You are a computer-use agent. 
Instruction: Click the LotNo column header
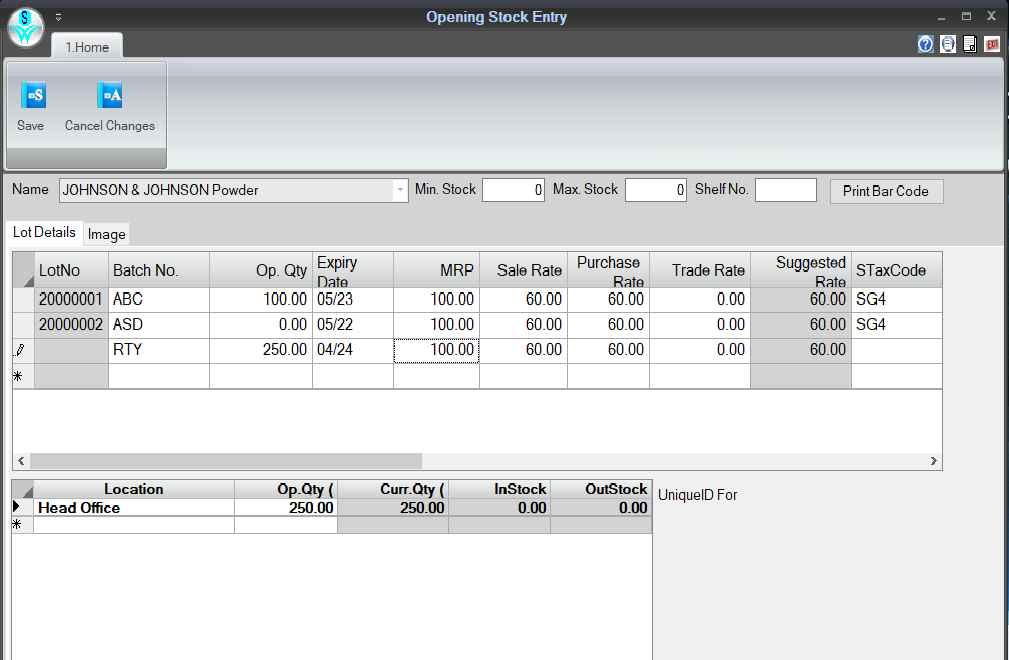[x=71, y=270]
